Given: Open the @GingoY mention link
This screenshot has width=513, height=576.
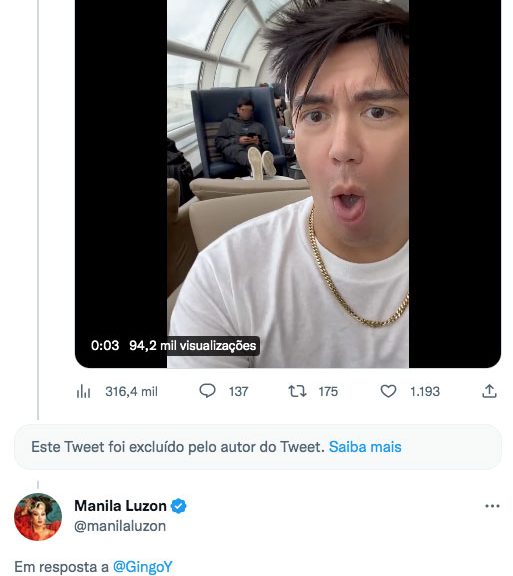Looking at the screenshot, I should [x=142, y=566].
